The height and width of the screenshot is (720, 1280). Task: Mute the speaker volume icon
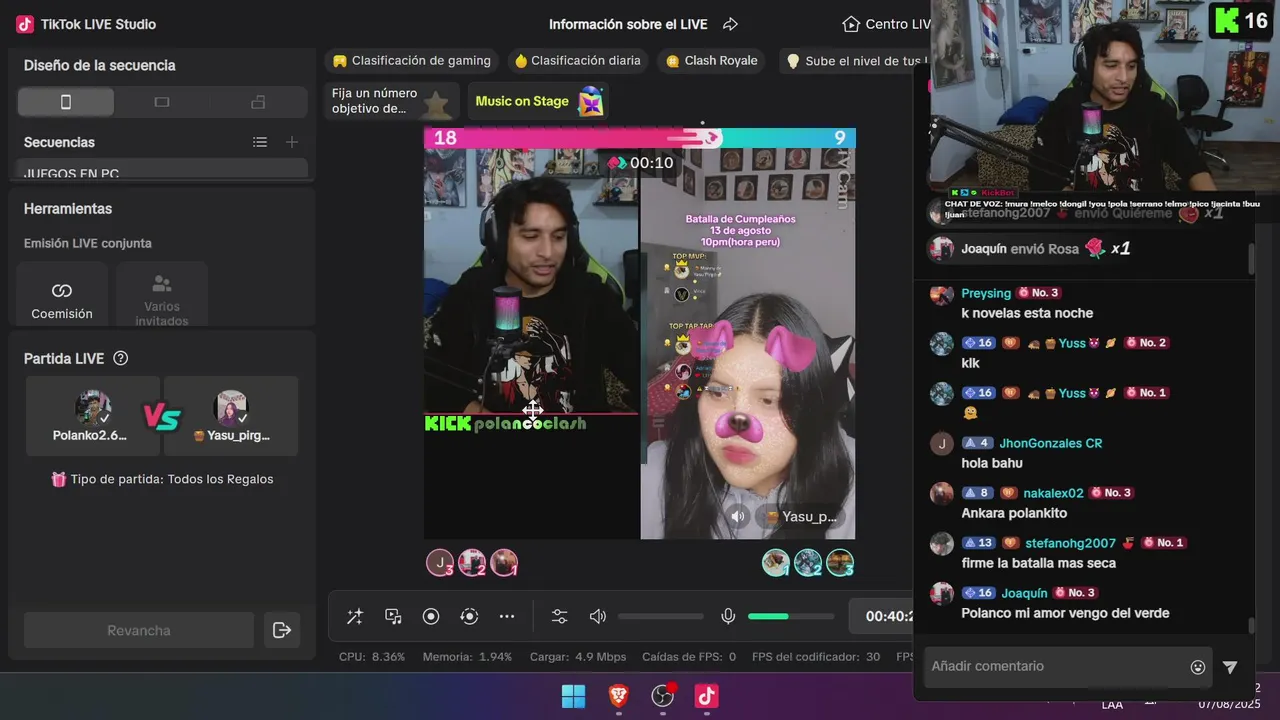click(598, 617)
